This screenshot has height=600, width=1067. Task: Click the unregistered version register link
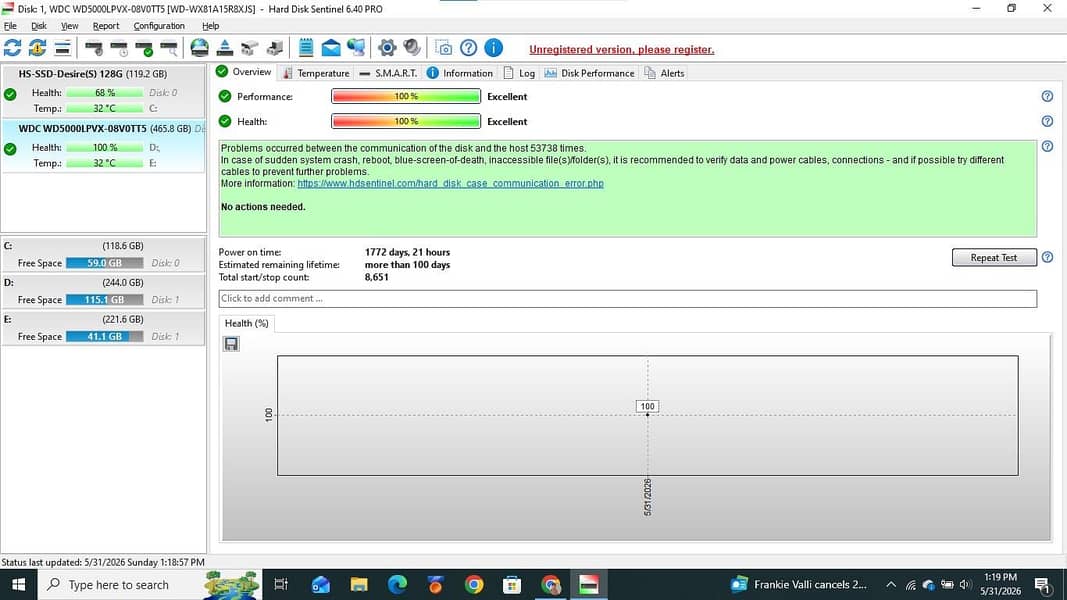click(x=621, y=50)
